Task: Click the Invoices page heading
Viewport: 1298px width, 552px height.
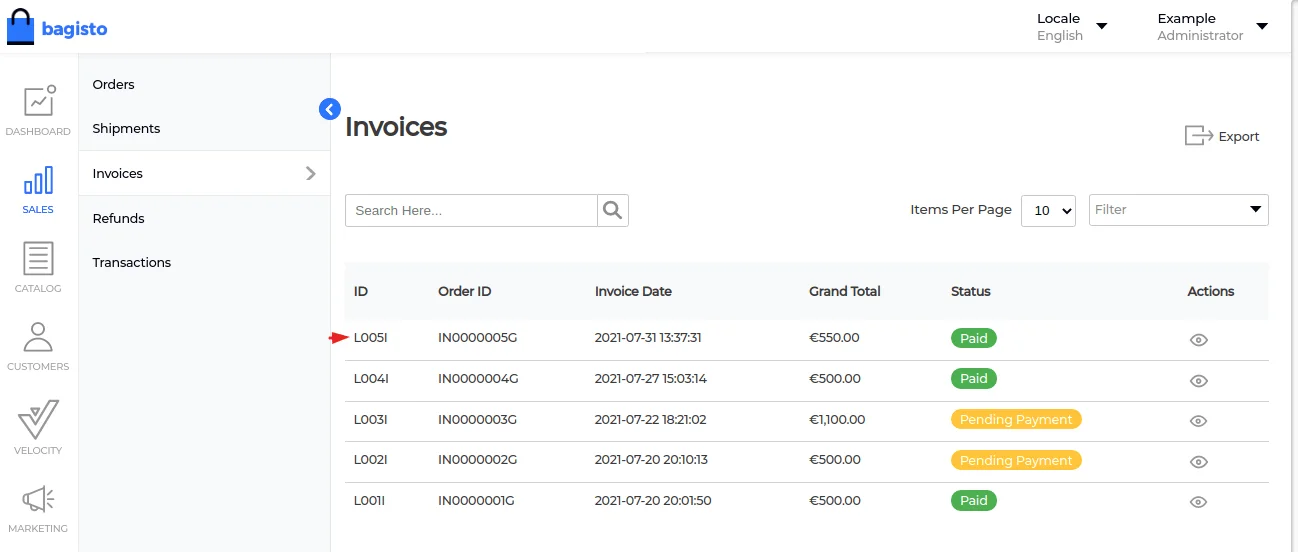Action: click(x=396, y=127)
